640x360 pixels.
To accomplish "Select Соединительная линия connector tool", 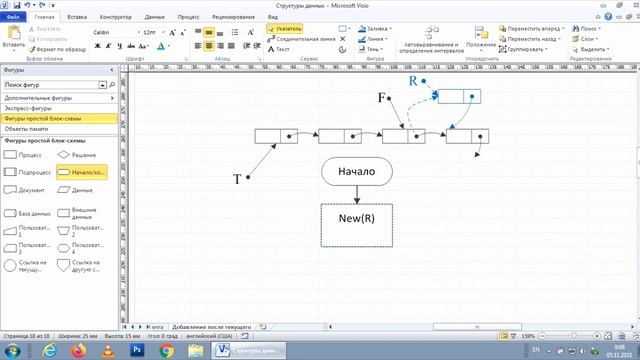I will coord(302,39).
